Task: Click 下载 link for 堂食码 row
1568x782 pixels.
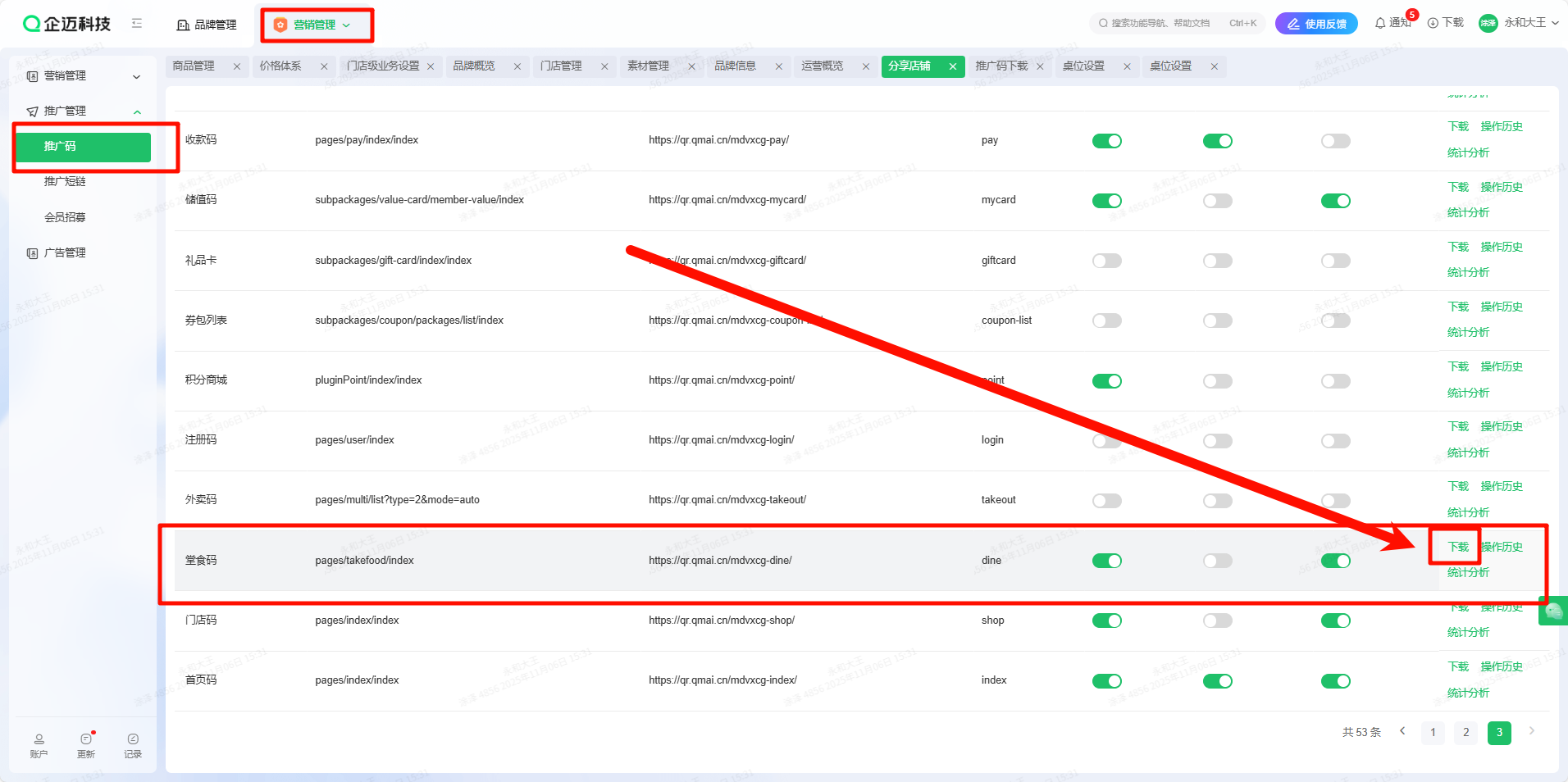Action: point(1458,547)
